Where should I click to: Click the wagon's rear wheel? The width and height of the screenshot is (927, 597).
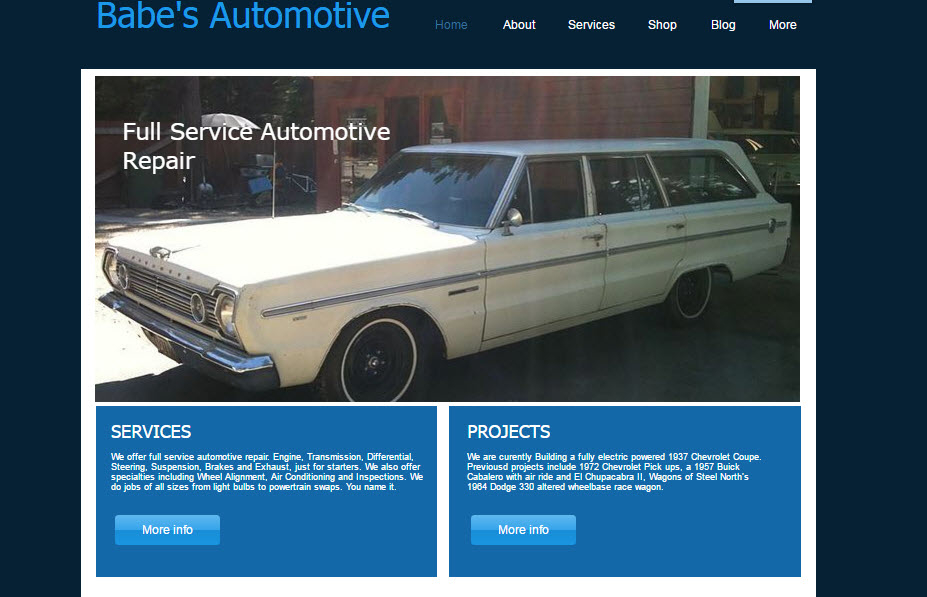point(689,294)
